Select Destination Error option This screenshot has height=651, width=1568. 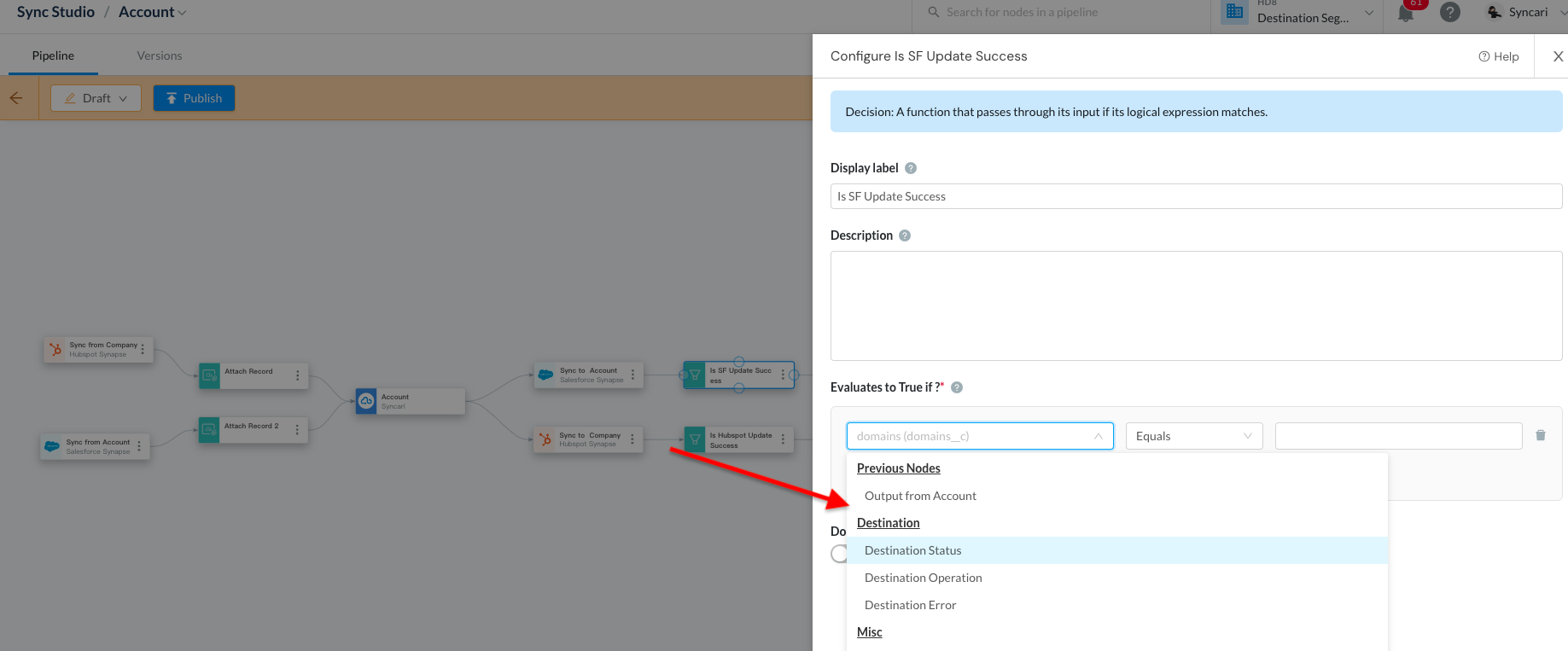pos(1117,605)
